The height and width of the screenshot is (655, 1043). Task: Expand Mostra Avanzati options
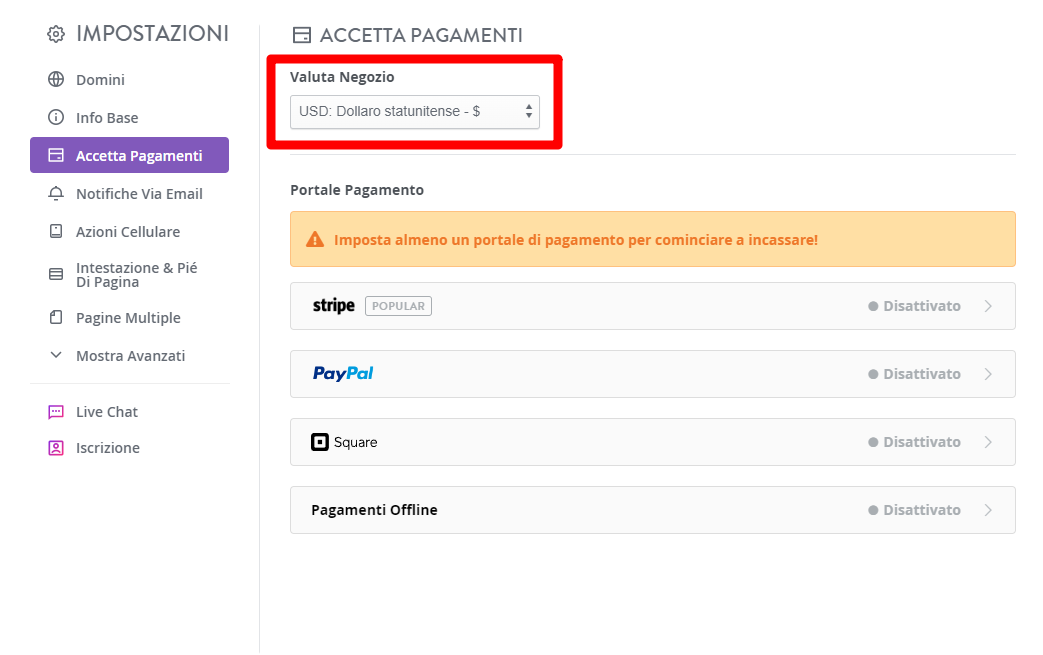(130, 355)
